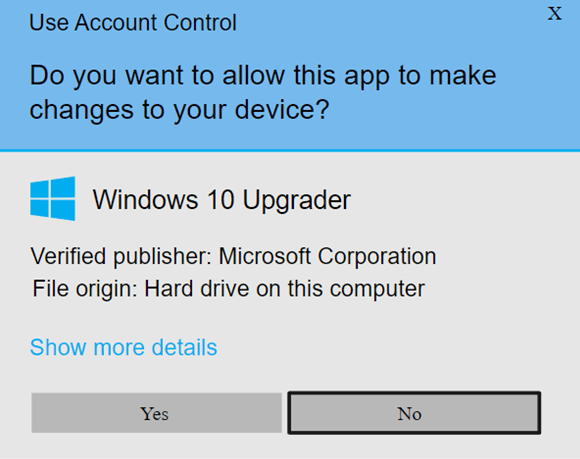Click the word 'computer' in file origin line
Viewport: 580px width, 459px height.
tap(377, 289)
